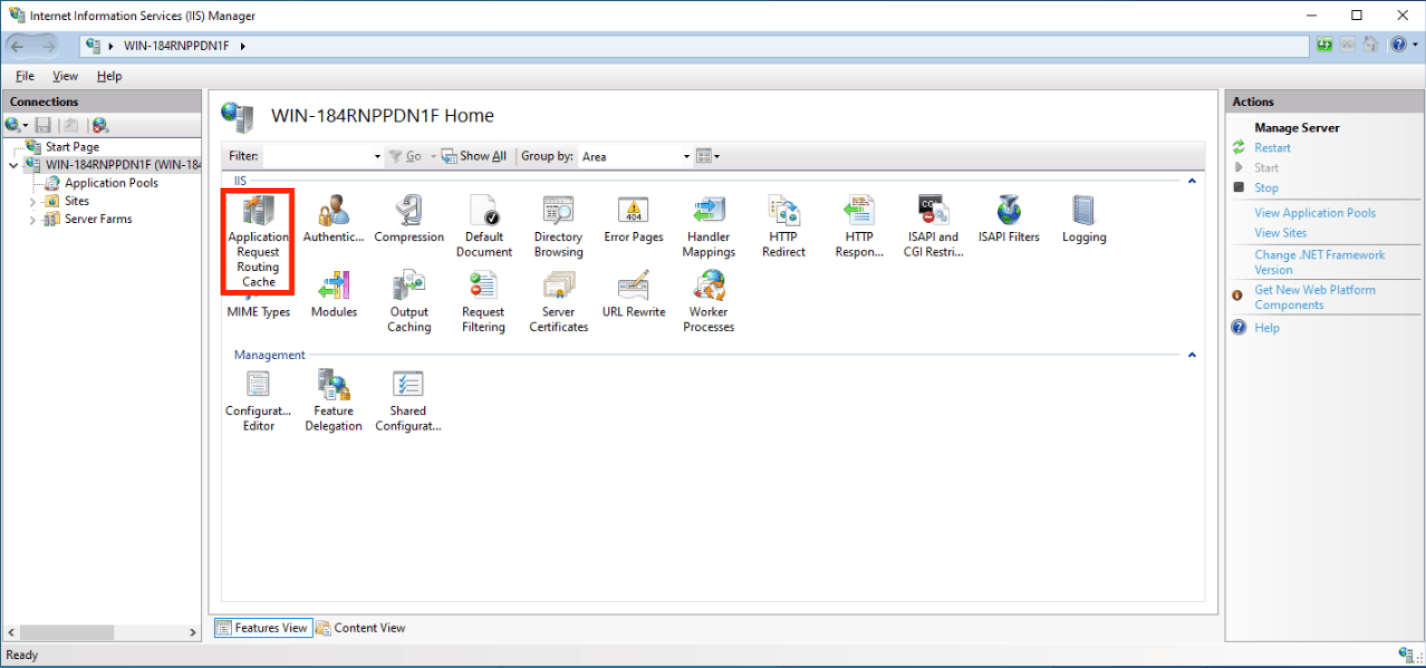Click the Create New Connection toolbar icon
The height and width of the screenshot is (668, 1426).
(16, 125)
